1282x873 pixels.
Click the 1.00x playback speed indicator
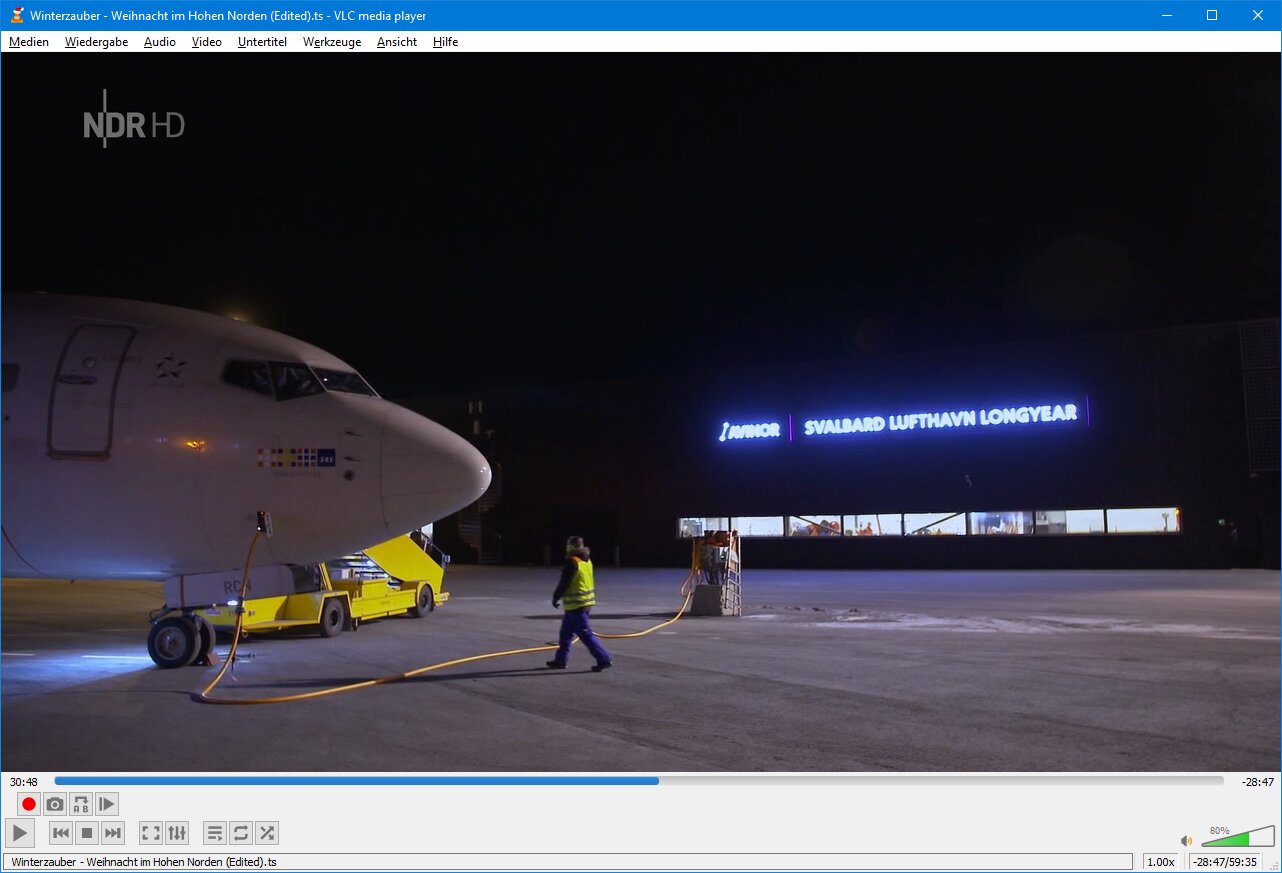1160,862
